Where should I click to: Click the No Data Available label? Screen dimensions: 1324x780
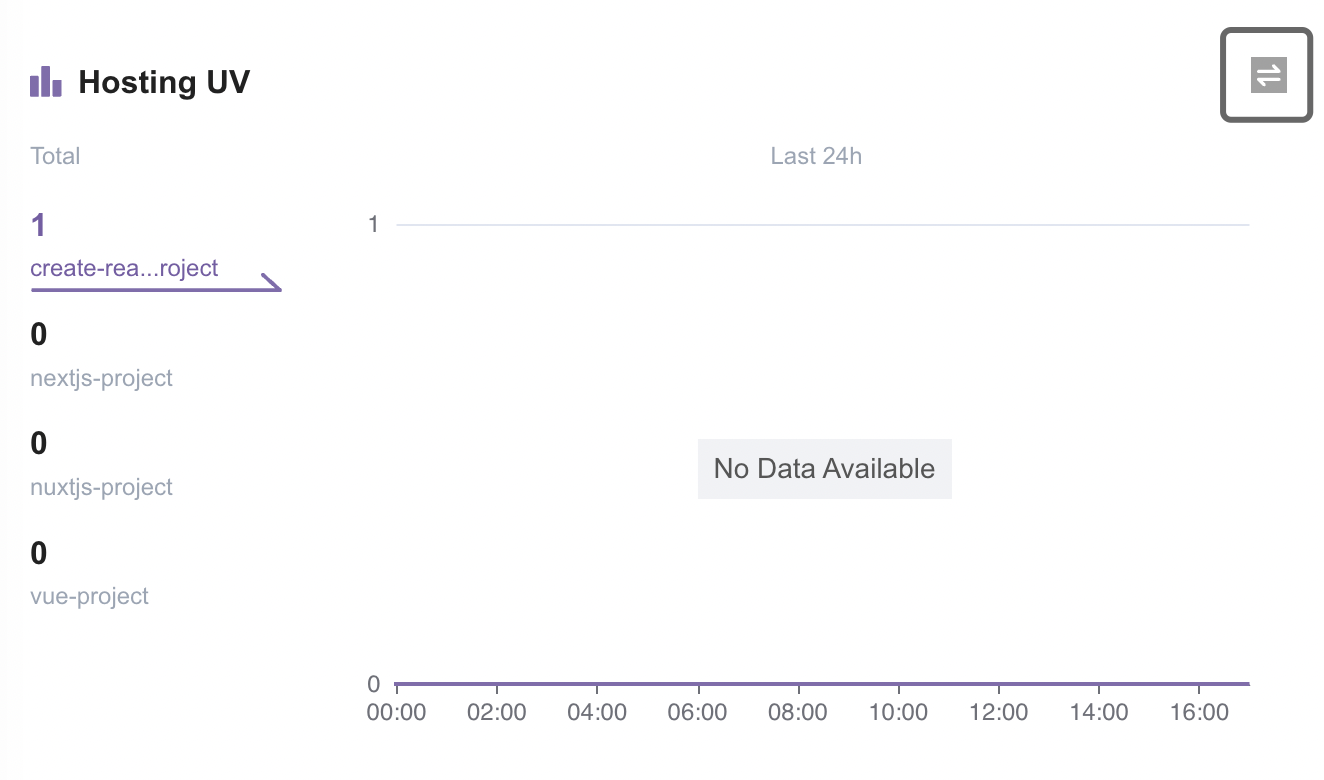tap(824, 468)
